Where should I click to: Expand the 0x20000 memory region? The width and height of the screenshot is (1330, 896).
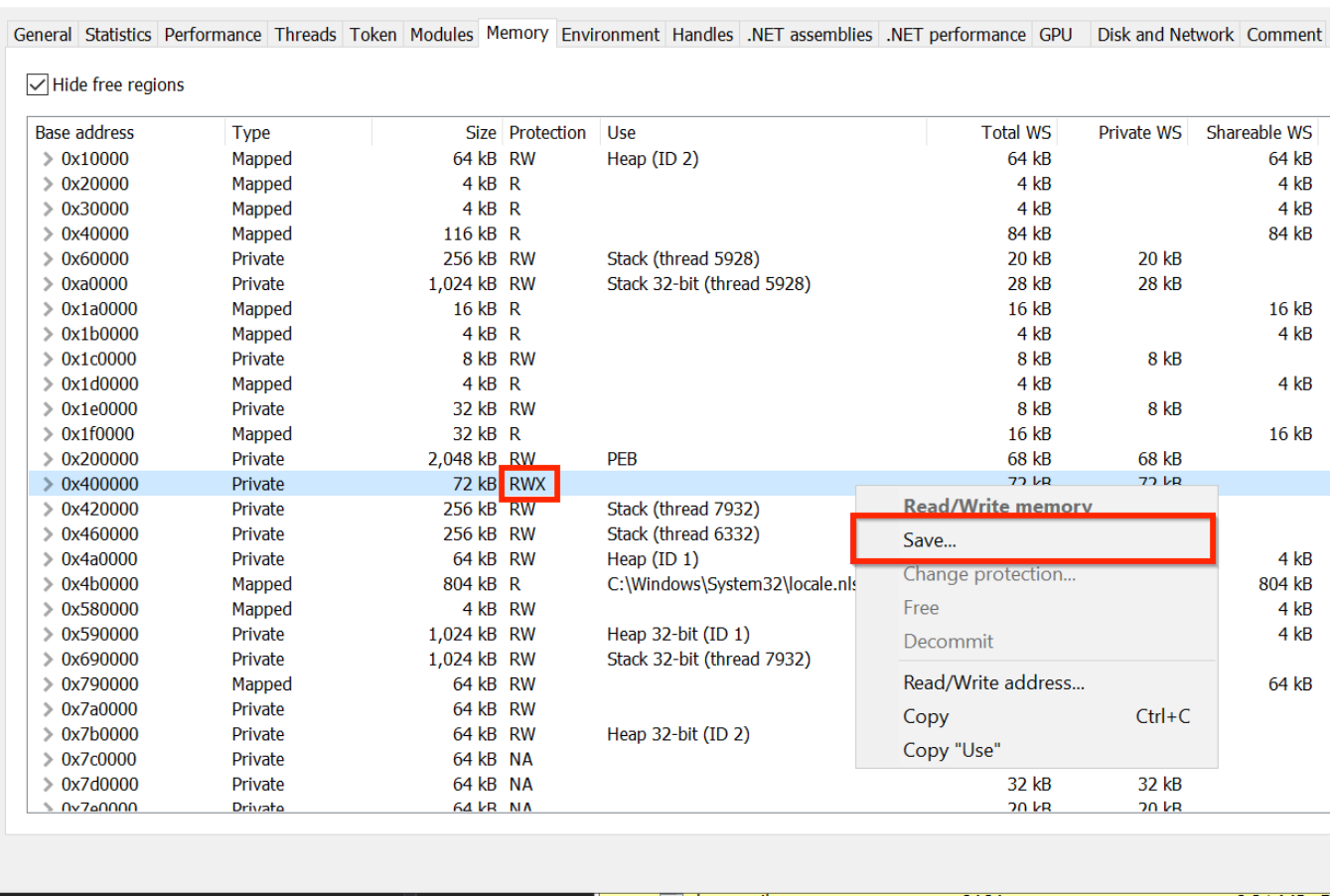coord(47,184)
